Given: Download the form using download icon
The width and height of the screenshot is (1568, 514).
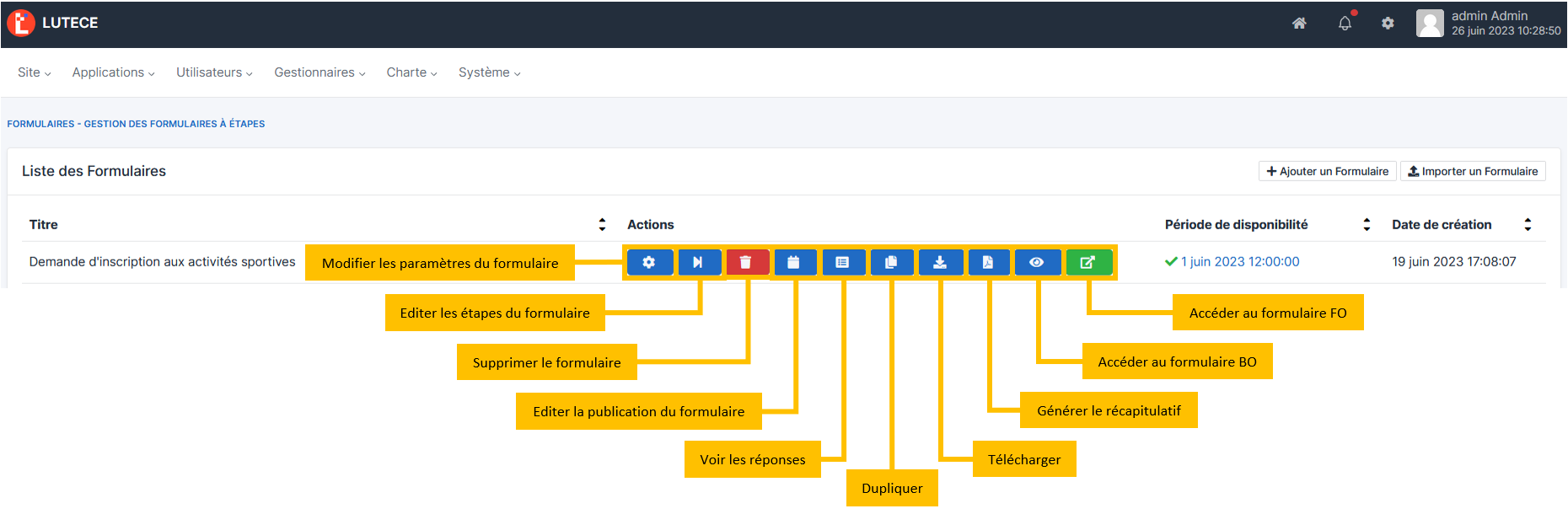Looking at the screenshot, I should [940, 262].
